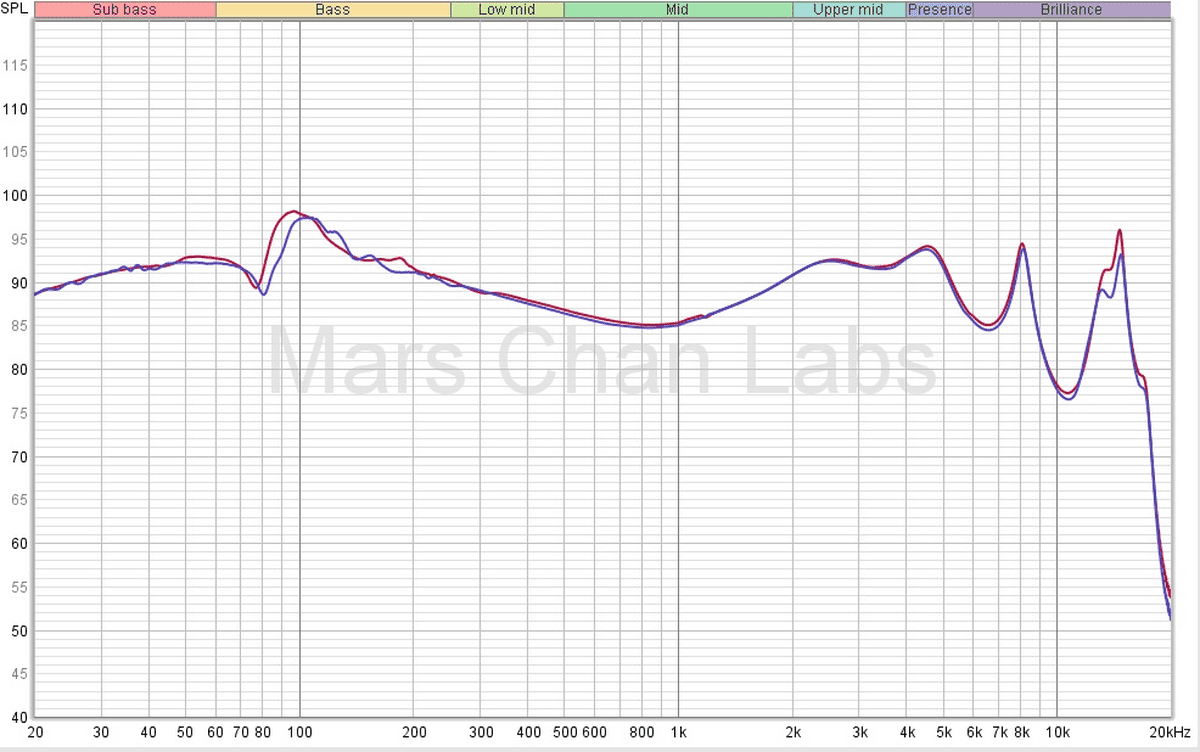The height and width of the screenshot is (752, 1200).
Task: Select the 600 Hz frequency axis label
Action: click(x=595, y=731)
